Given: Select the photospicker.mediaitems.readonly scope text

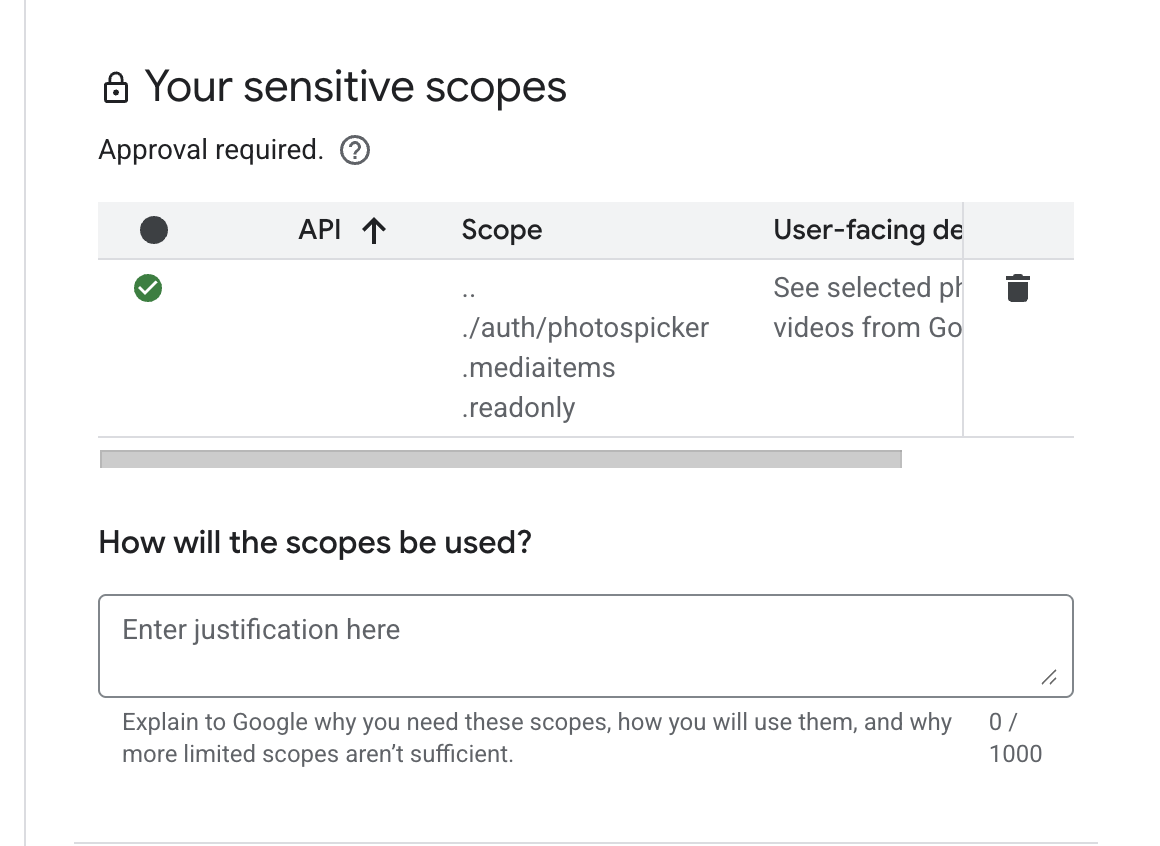Looking at the screenshot, I should pos(585,348).
